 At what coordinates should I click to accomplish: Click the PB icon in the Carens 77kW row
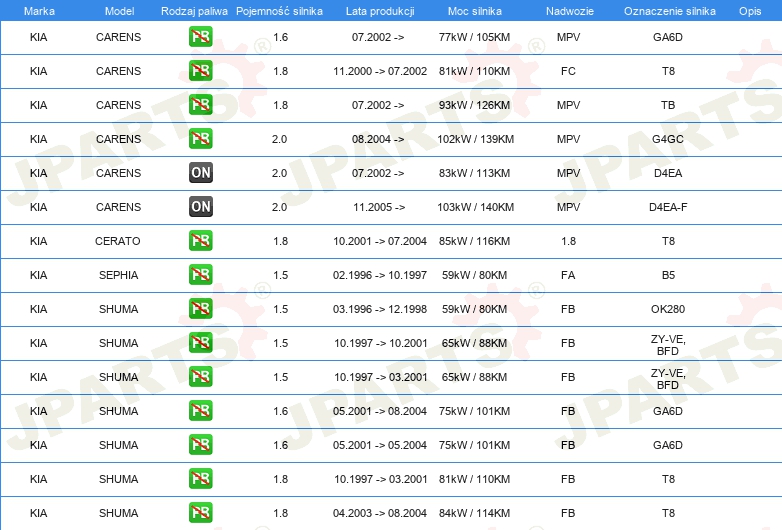pyautogui.click(x=200, y=37)
